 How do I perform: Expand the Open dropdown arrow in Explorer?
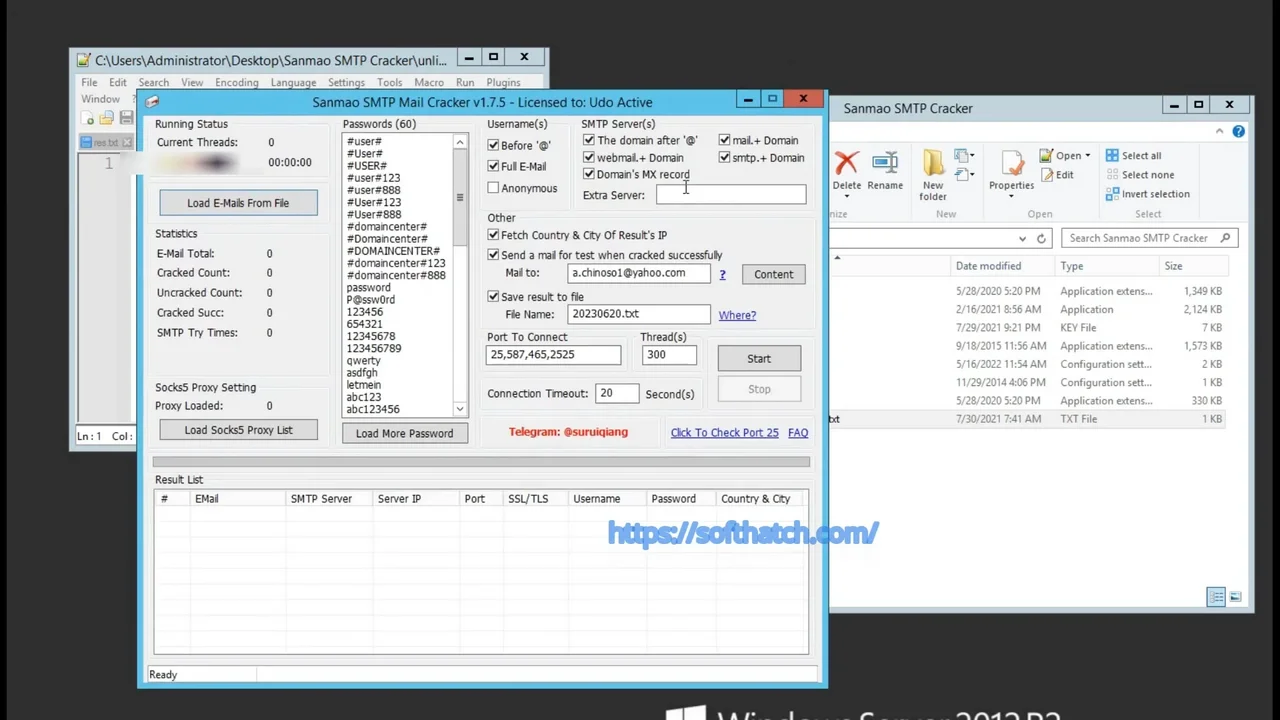[1087, 156]
